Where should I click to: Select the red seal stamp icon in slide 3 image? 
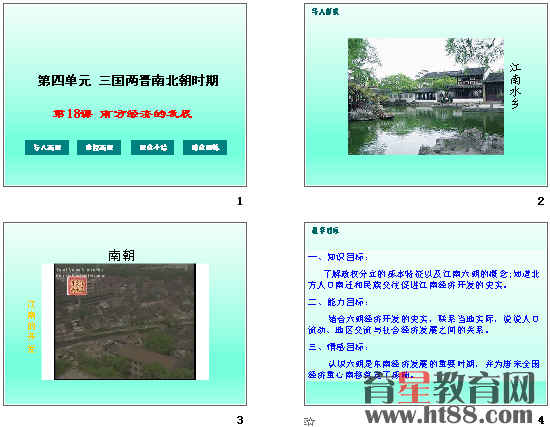tap(77, 286)
